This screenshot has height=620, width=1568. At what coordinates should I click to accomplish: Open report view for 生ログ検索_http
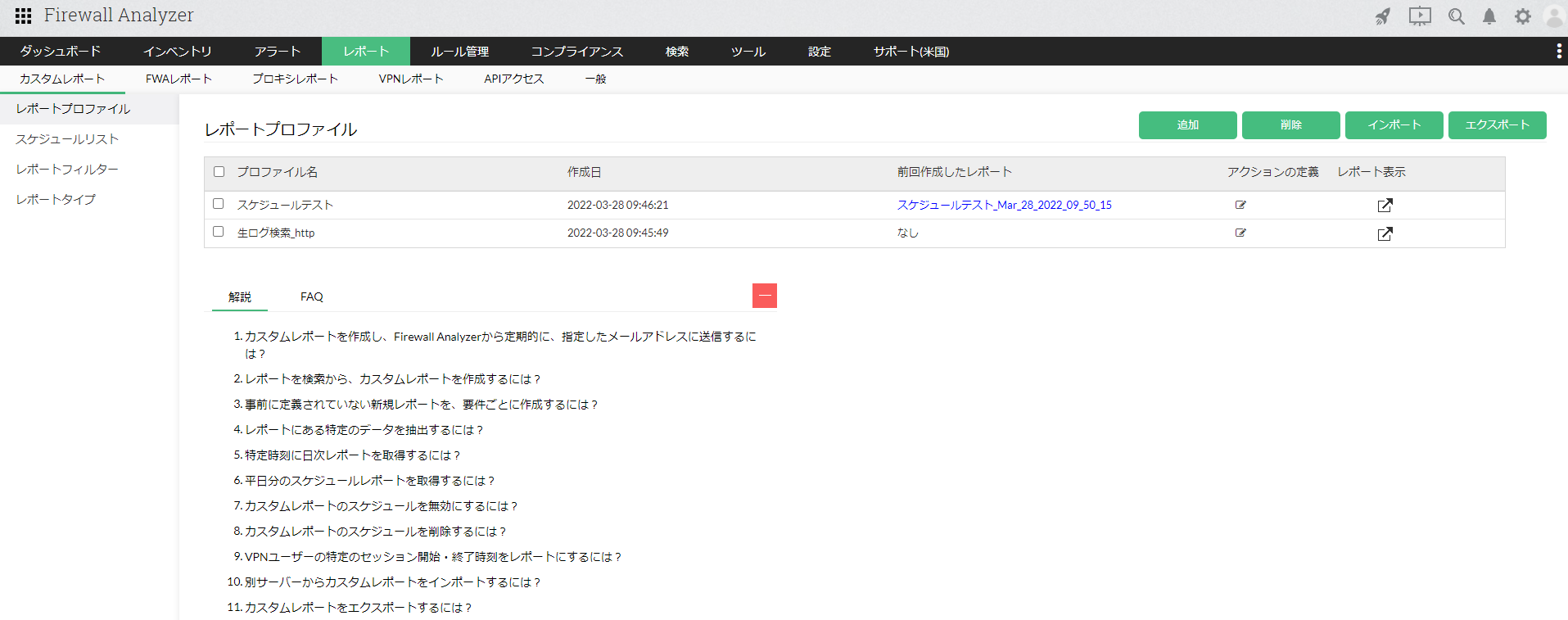tap(1385, 233)
